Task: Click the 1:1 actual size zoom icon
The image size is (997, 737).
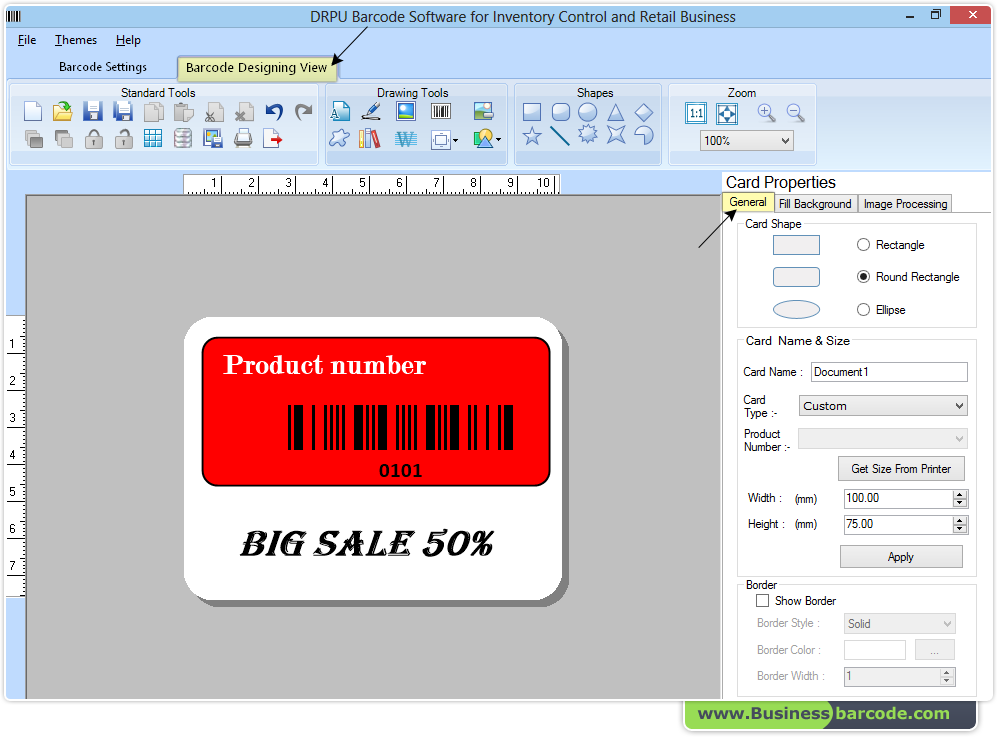Action: tap(696, 114)
